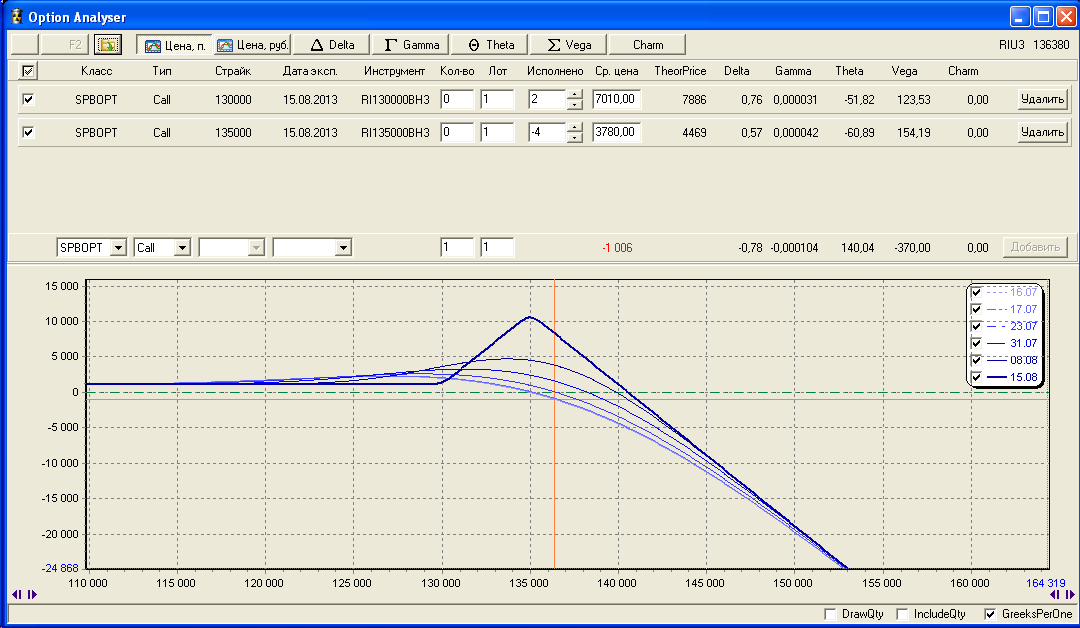Switch the chart to Delta view
This screenshot has width=1080, height=628.
(x=333, y=45)
